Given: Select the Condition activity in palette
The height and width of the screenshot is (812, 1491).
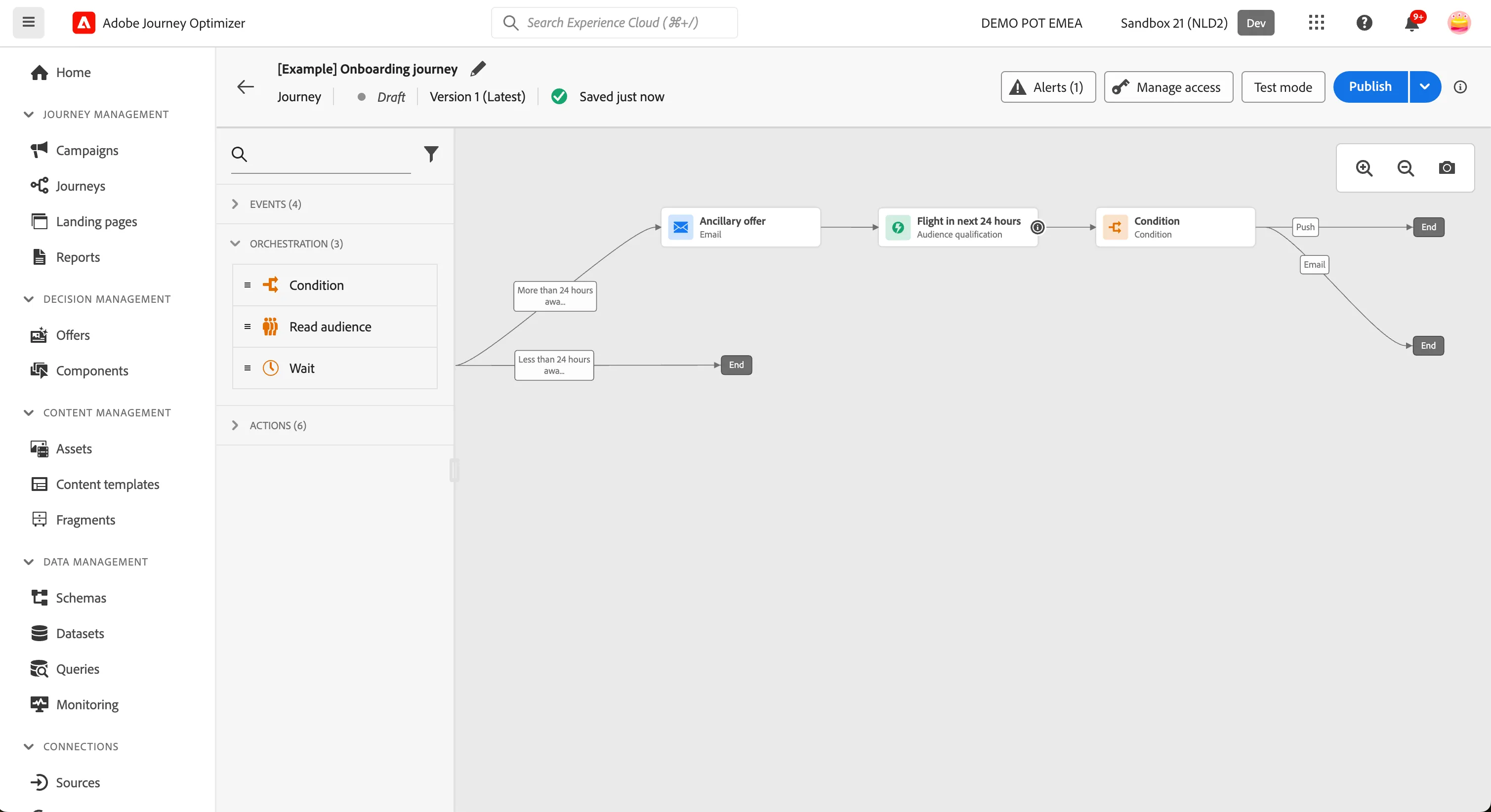Looking at the screenshot, I should 334,285.
